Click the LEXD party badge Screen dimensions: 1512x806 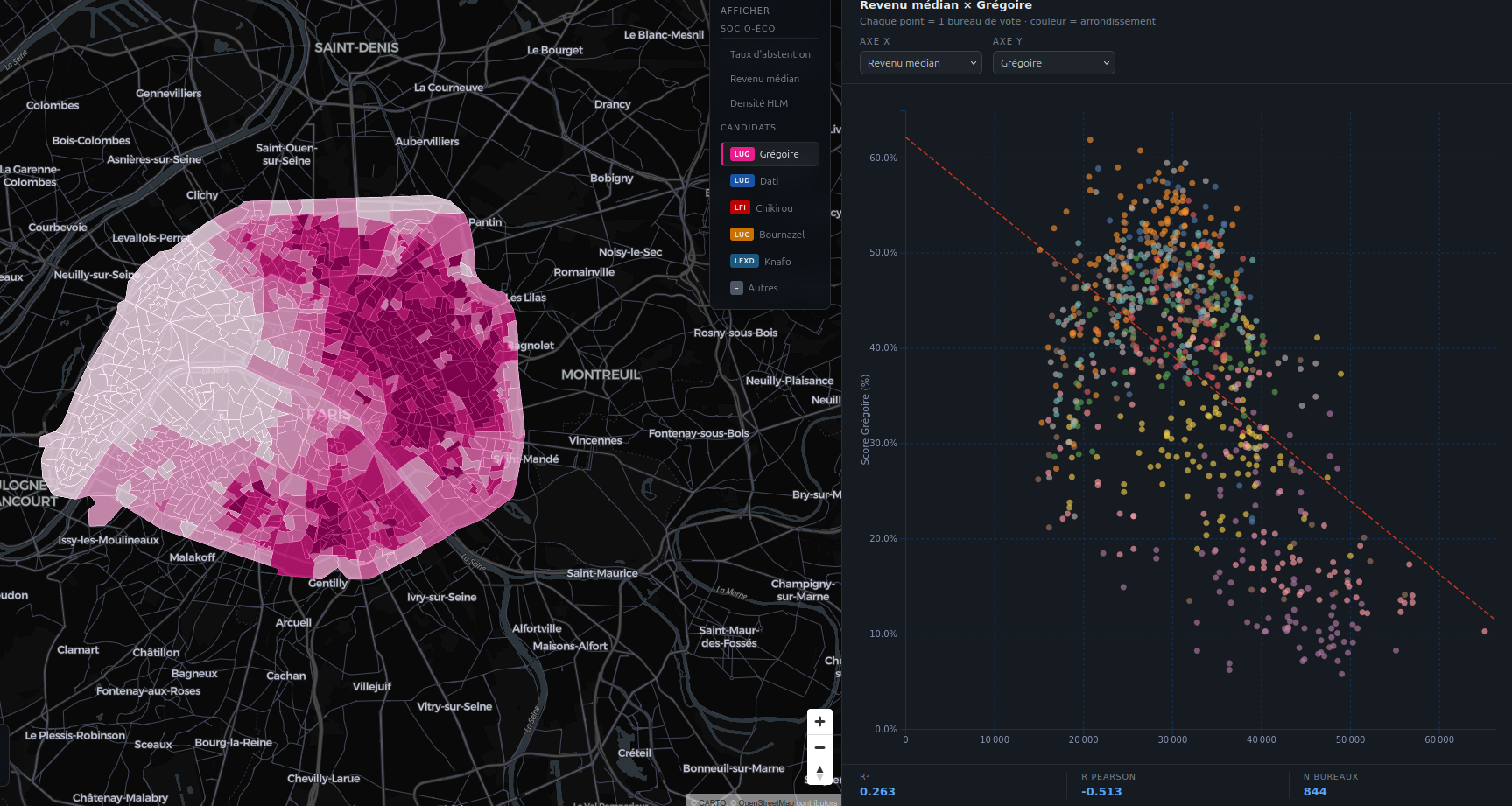[x=744, y=262]
